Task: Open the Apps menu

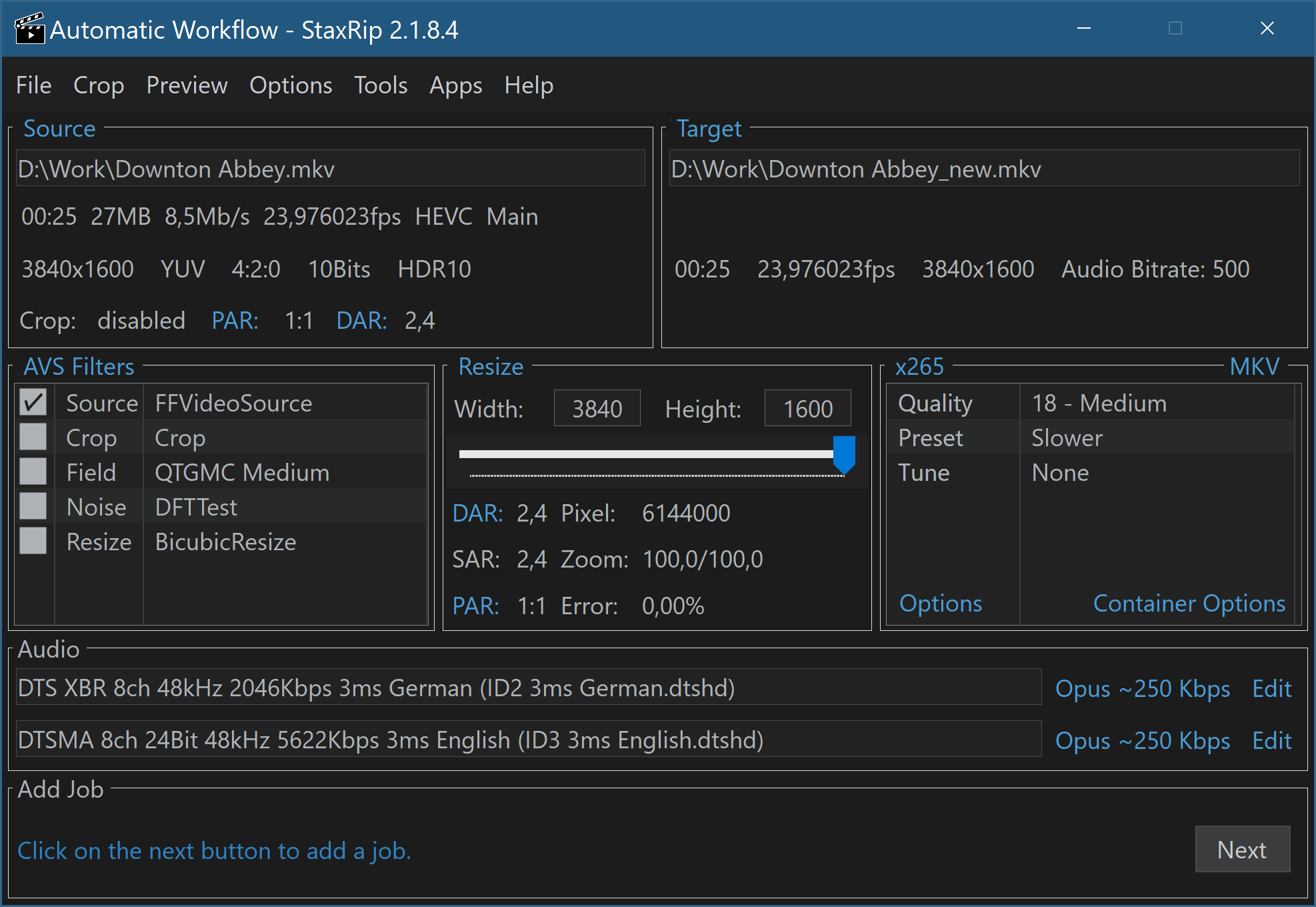Action: coord(455,85)
